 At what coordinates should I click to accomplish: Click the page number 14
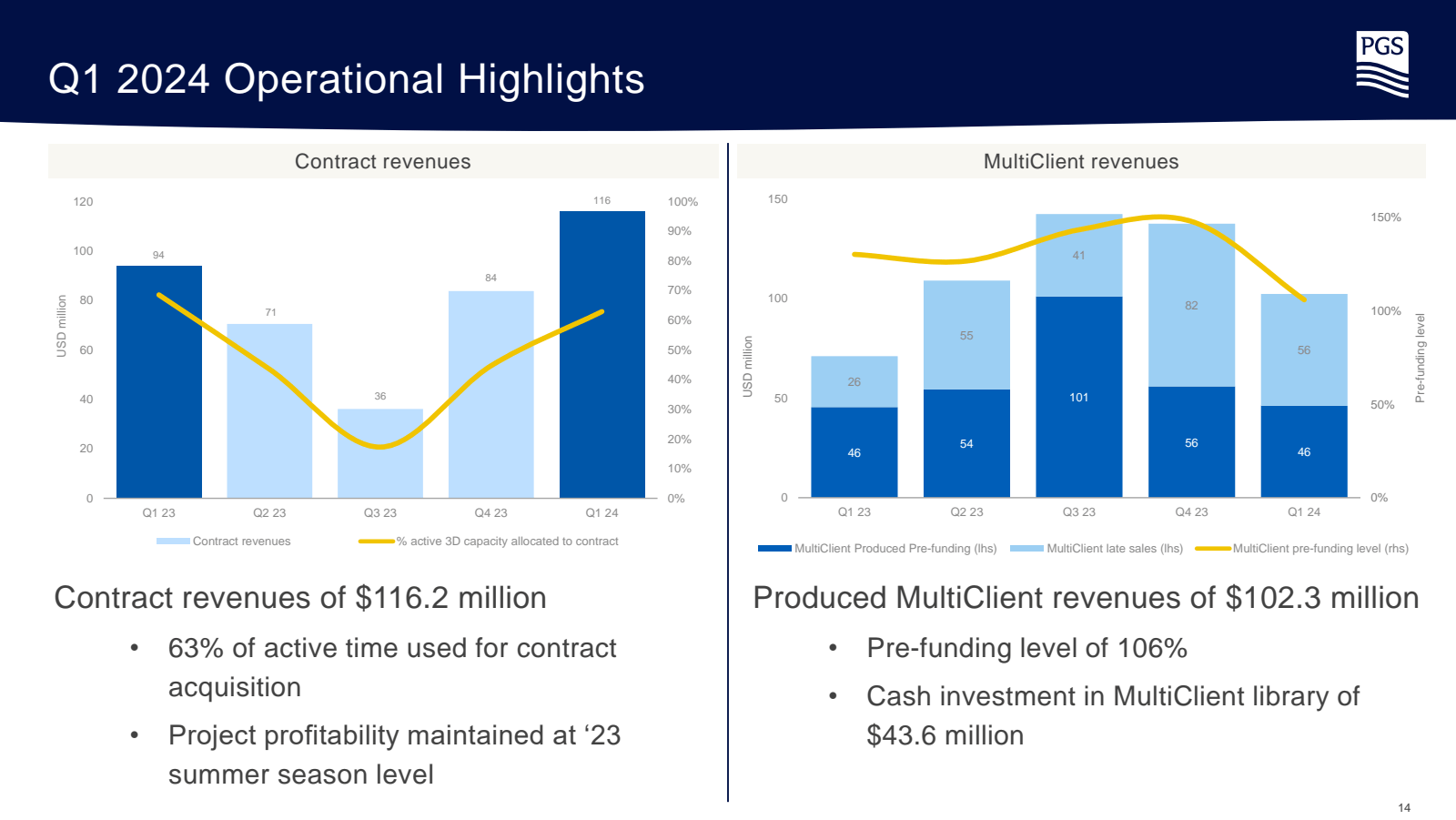pyautogui.click(x=1404, y=808)
